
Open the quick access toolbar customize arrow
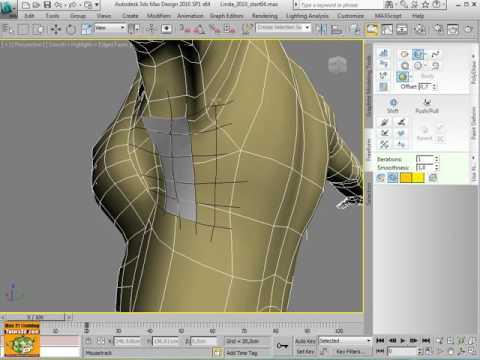click(x=97, y=5)
